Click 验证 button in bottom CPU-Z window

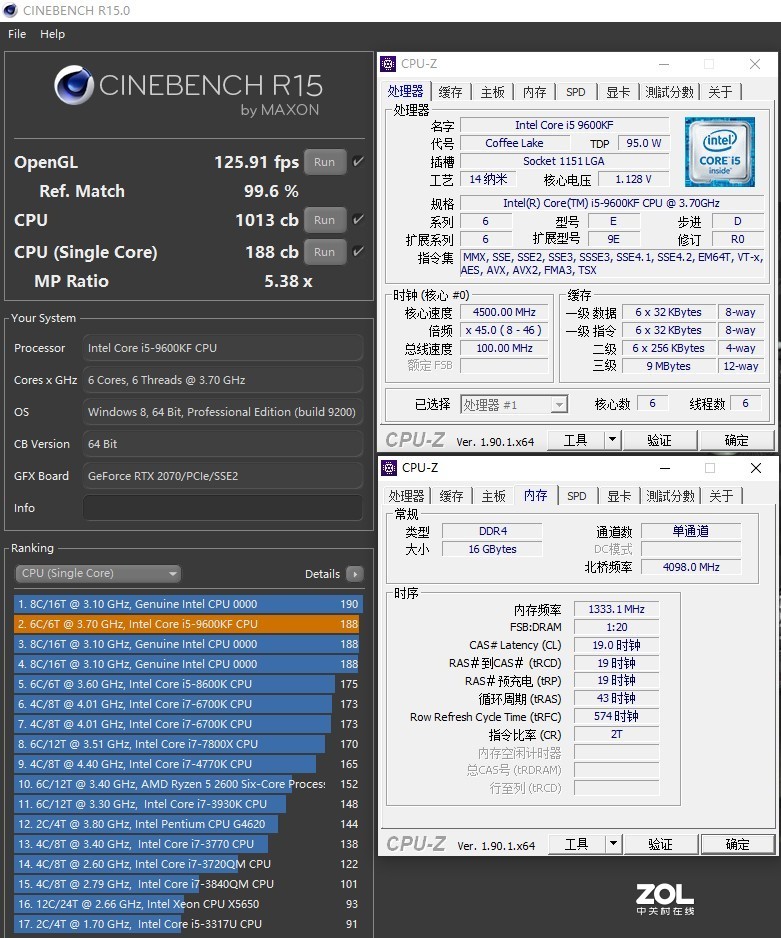(661, 845)
